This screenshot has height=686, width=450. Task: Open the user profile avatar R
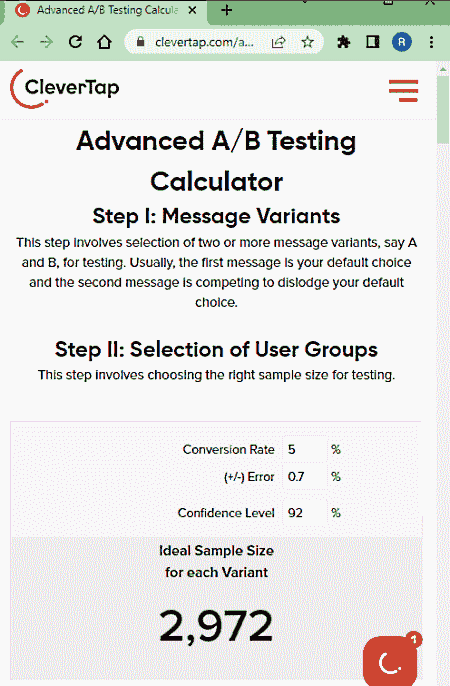tap(401, 42)
